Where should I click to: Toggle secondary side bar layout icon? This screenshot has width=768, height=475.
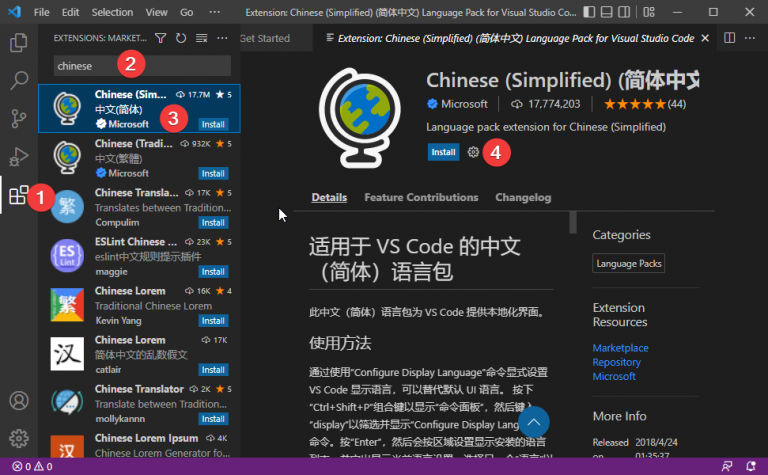tap(624, 12)
